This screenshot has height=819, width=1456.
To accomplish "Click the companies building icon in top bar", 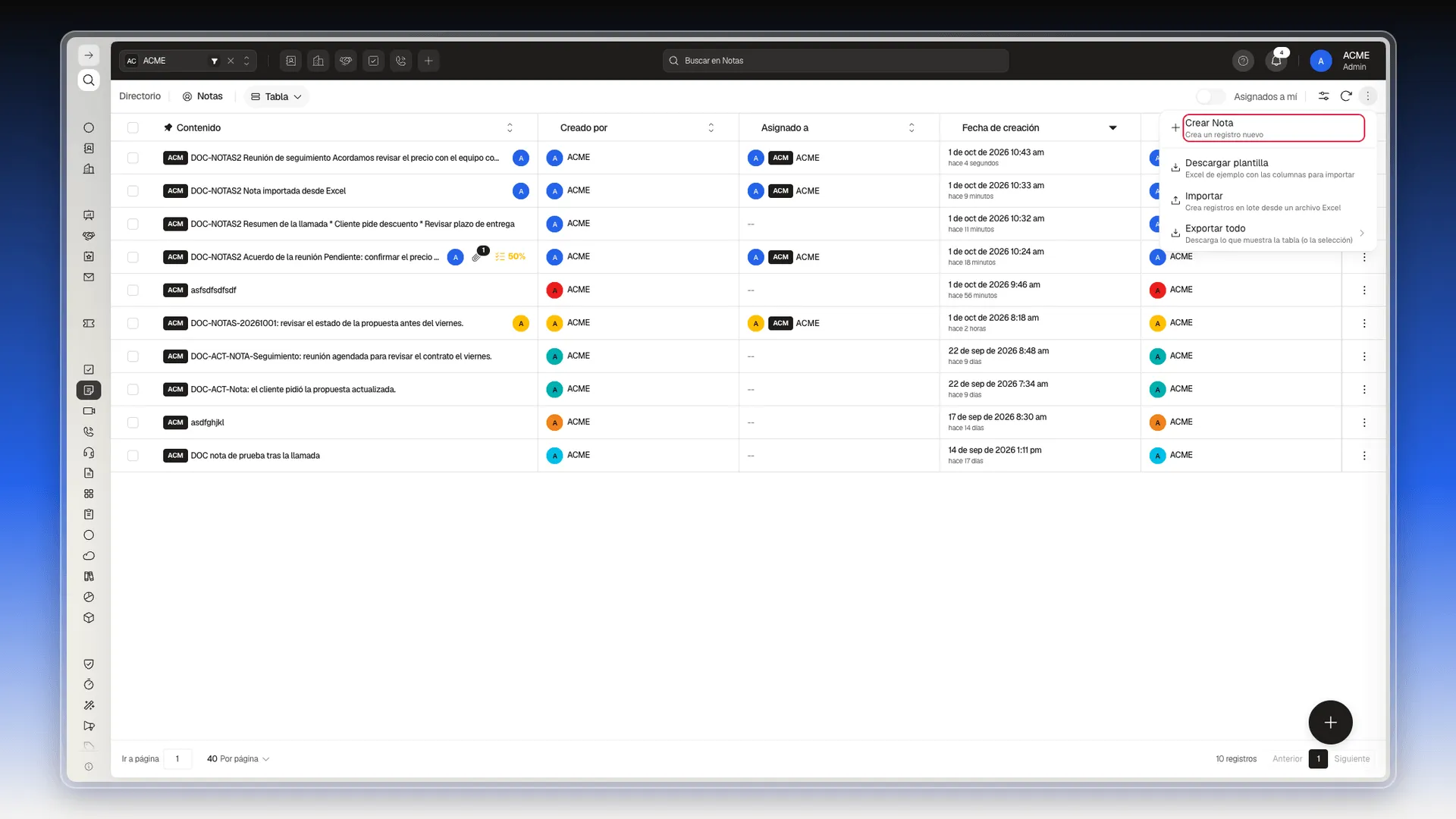I will point(318,61).
